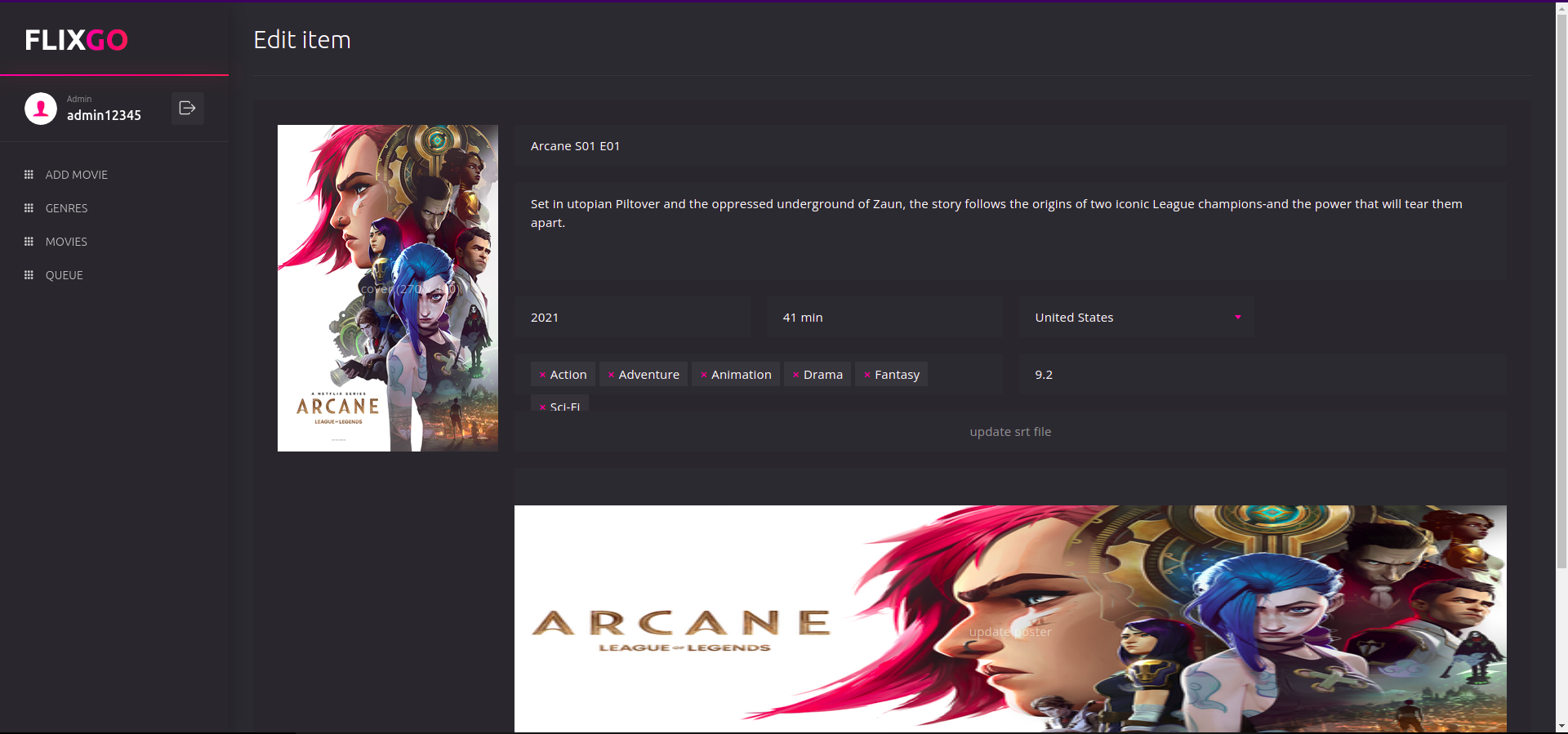Screen dimensions: 1568x734
Task: Click the Fantasy genre tag label
Action: [x=897, y=375]
